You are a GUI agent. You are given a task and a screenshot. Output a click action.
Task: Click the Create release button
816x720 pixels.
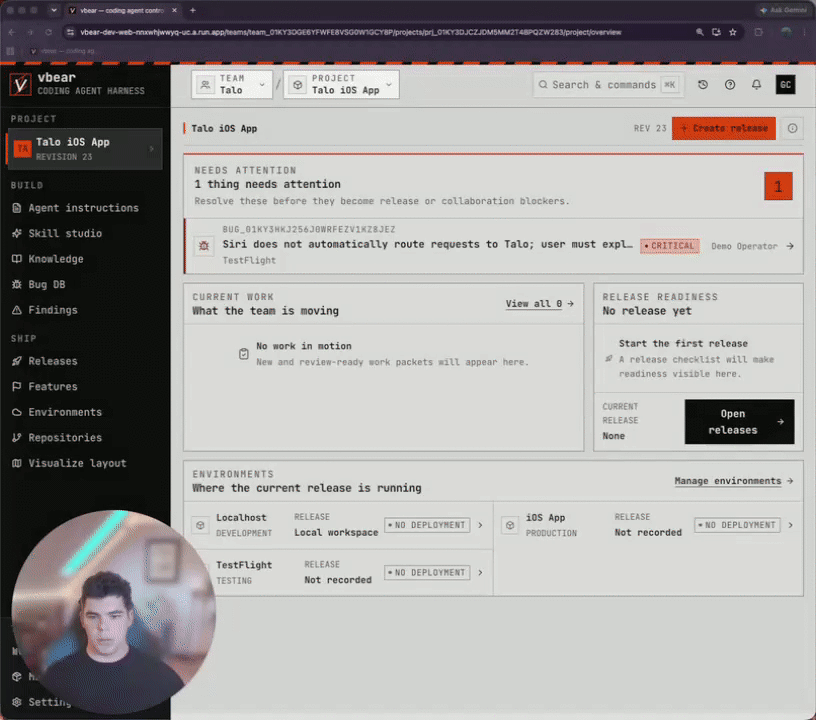click(724, 128)
